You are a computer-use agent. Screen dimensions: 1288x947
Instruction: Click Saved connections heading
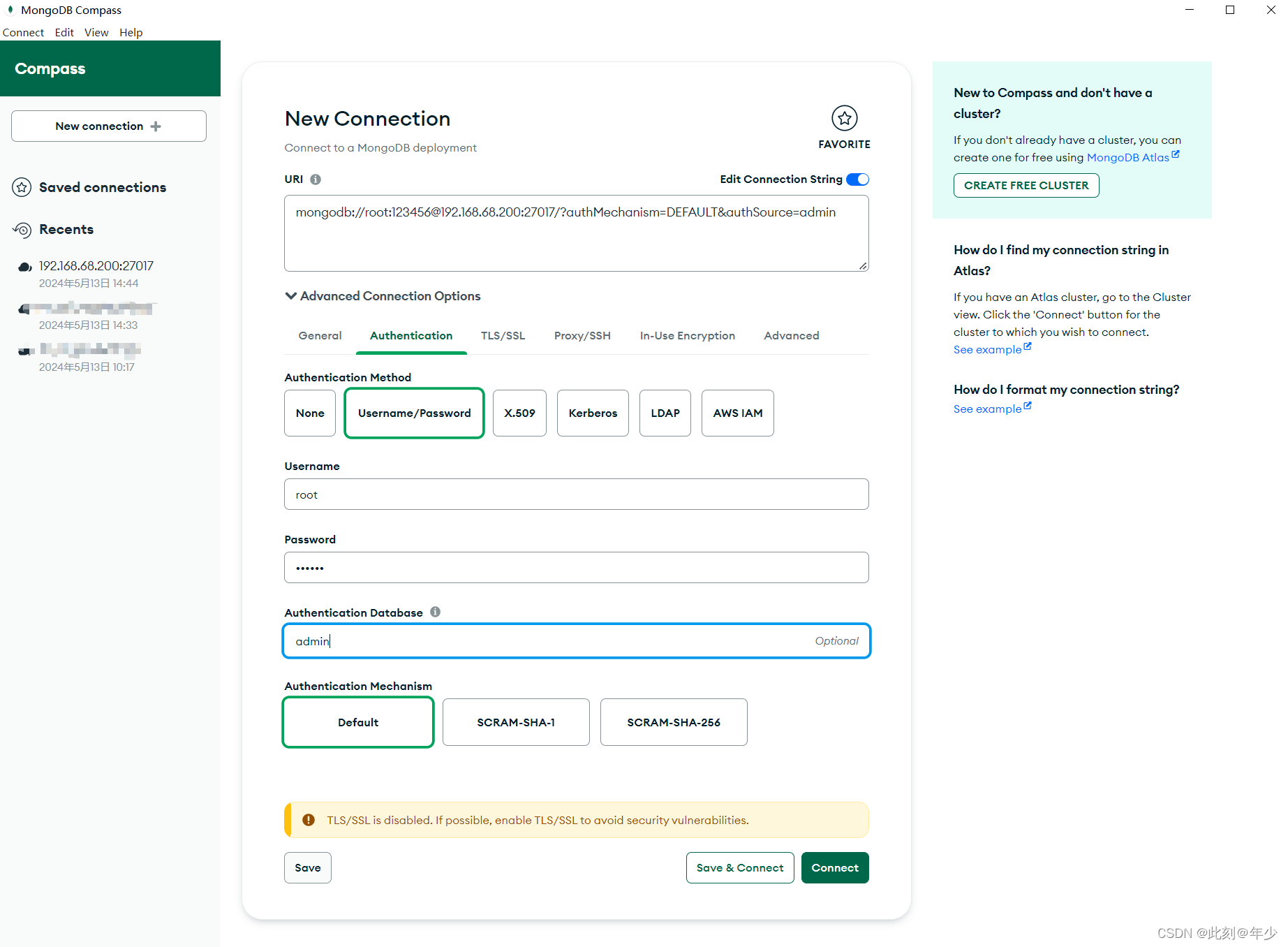[x=103, y=188]
